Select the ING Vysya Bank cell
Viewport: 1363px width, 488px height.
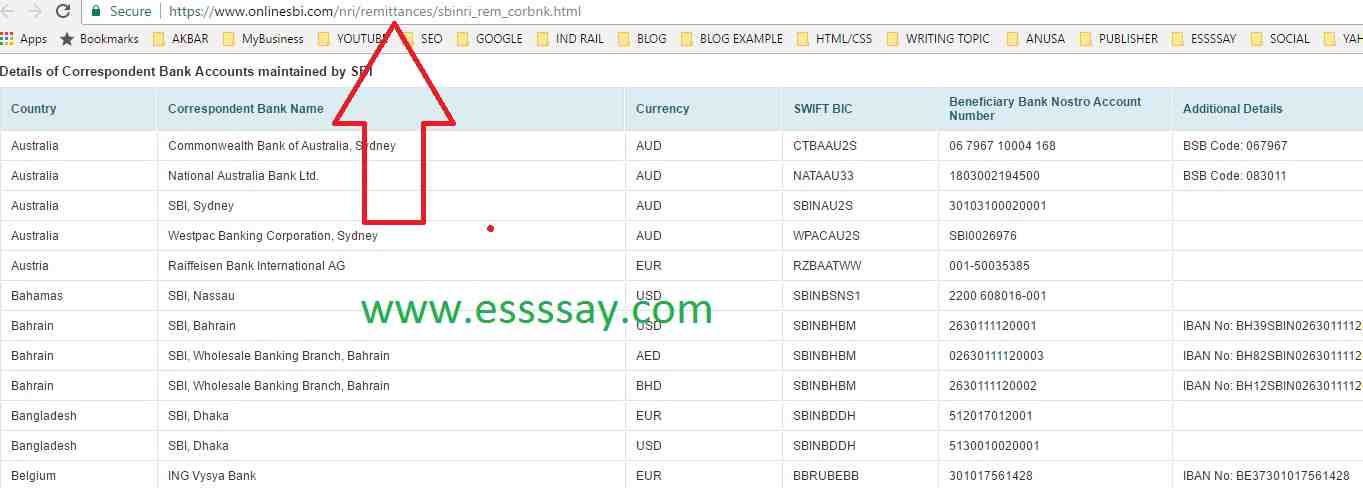click(391, 476)
